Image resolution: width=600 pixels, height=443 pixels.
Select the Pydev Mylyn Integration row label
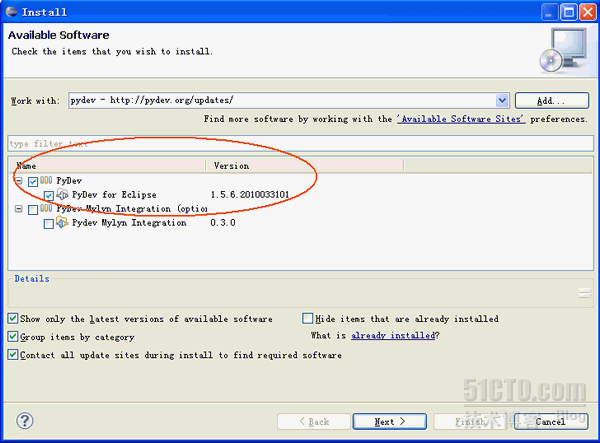pyautogui.click(x=129, y=223)
